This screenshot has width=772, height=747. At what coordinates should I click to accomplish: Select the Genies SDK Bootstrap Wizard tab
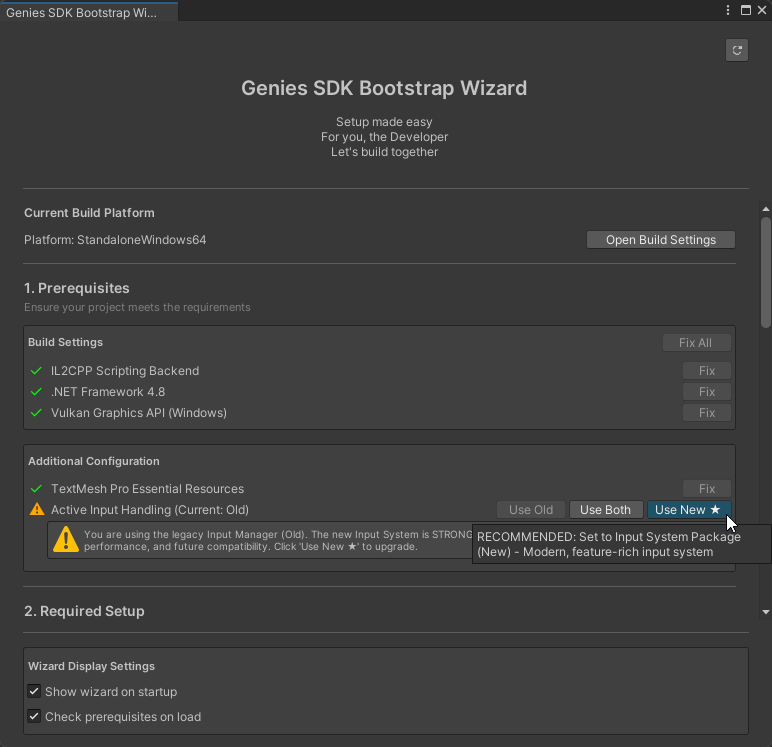pos(82,13)
